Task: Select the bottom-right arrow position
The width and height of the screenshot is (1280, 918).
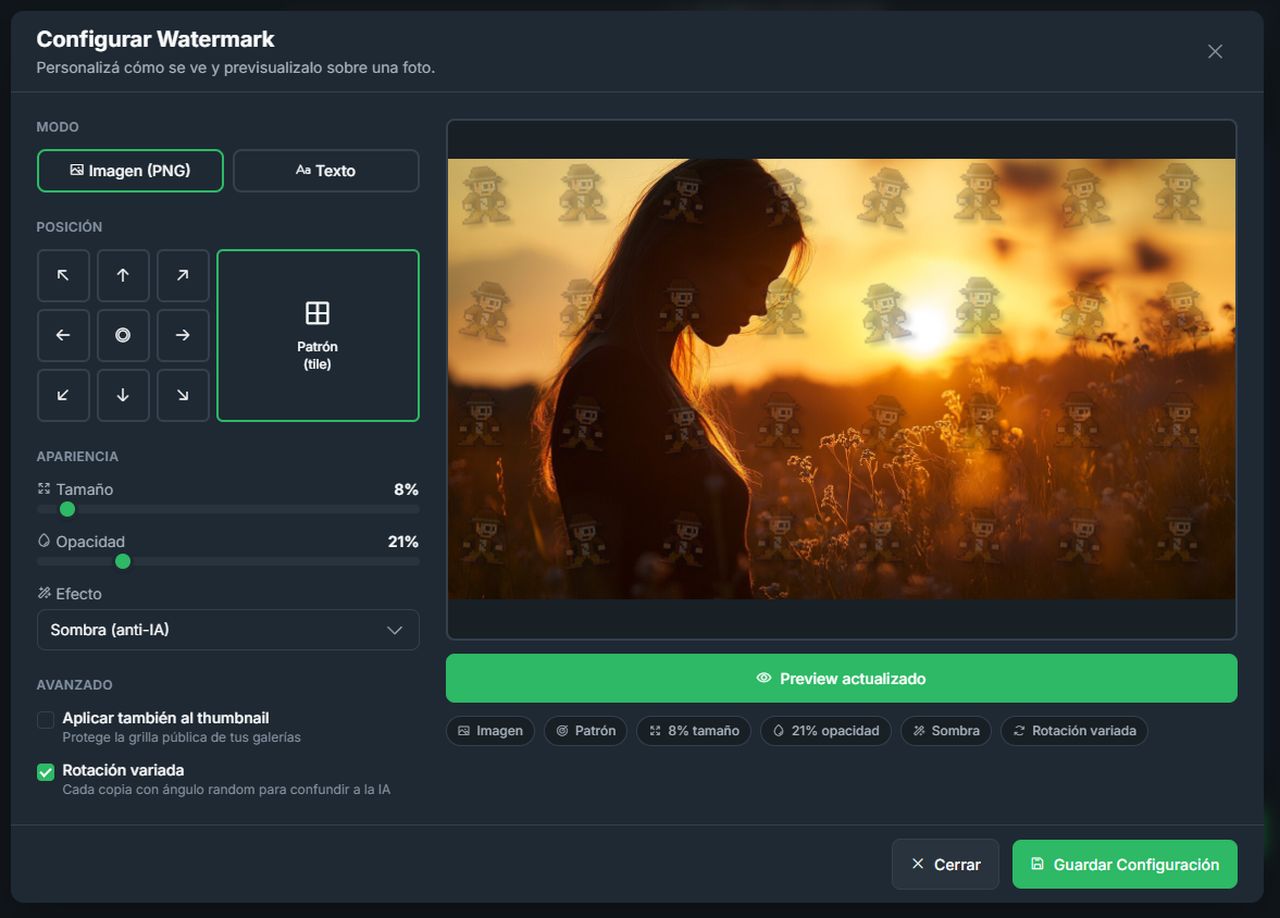Action: (x=183, y=396)
